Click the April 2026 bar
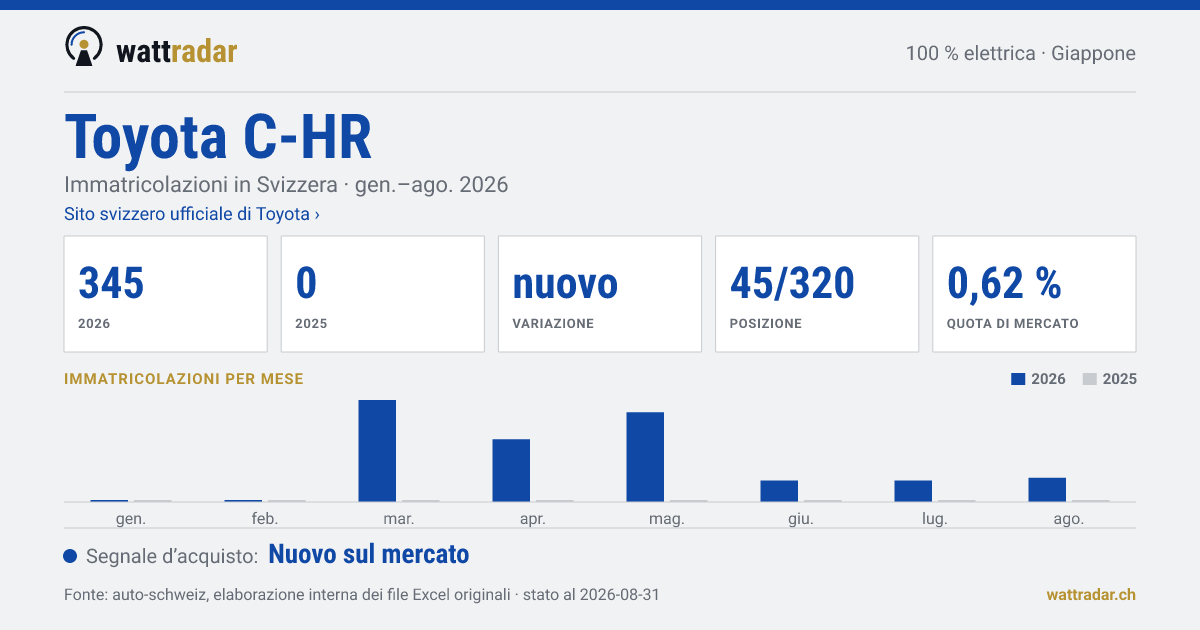Screen dimensions: 1200x630 [x=511, y=471]
